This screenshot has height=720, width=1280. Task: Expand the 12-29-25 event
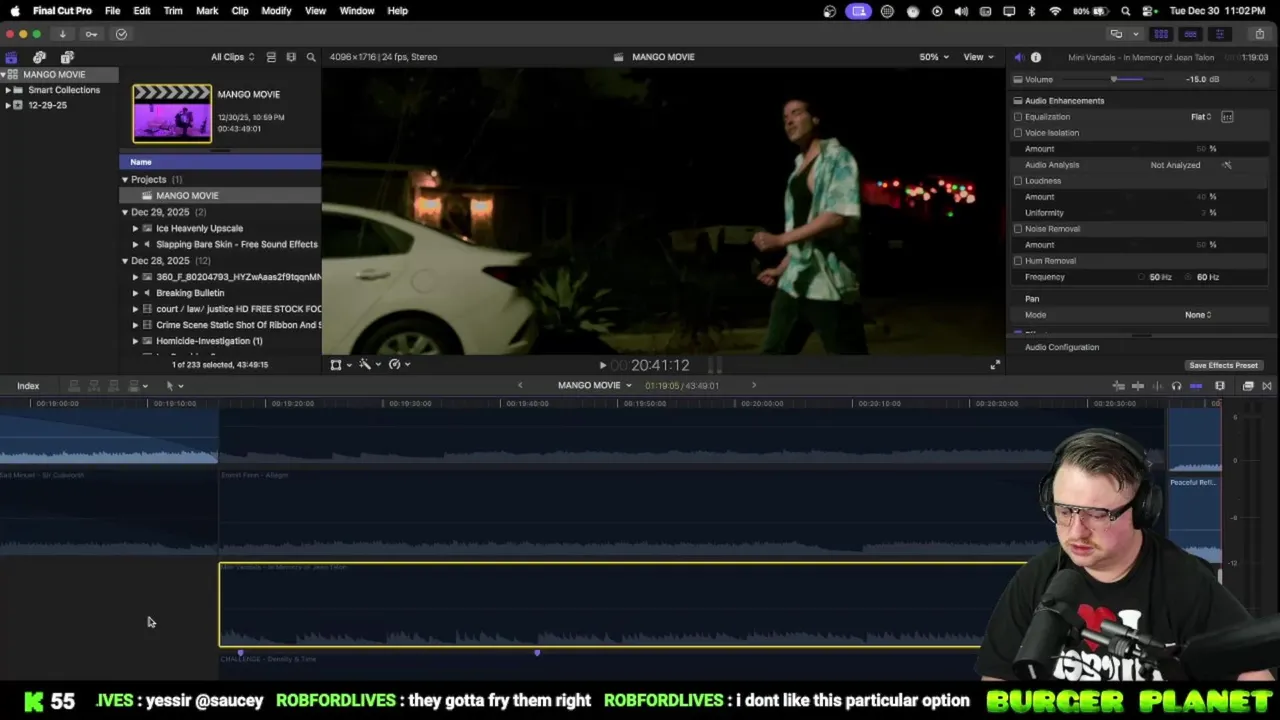[x=8, y=105]
